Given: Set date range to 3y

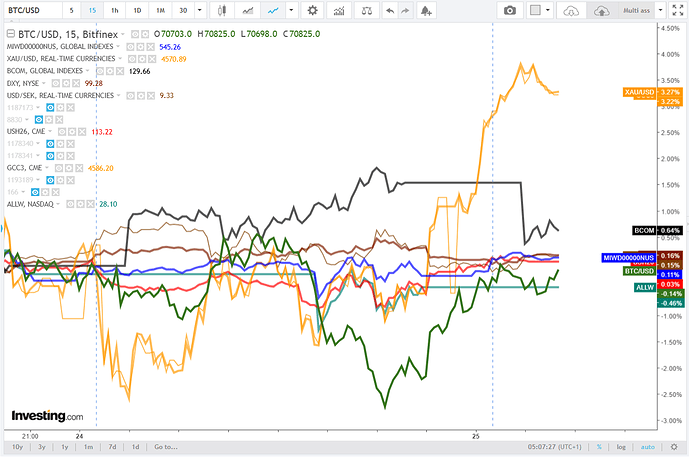Looking at the screenshot, I should (41, 447).
